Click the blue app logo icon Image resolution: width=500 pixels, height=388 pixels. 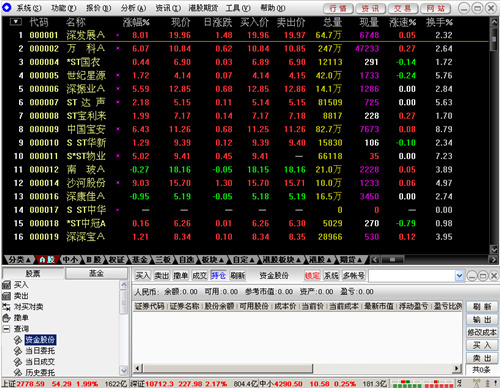pyautogui.click(x=6, y=8)
